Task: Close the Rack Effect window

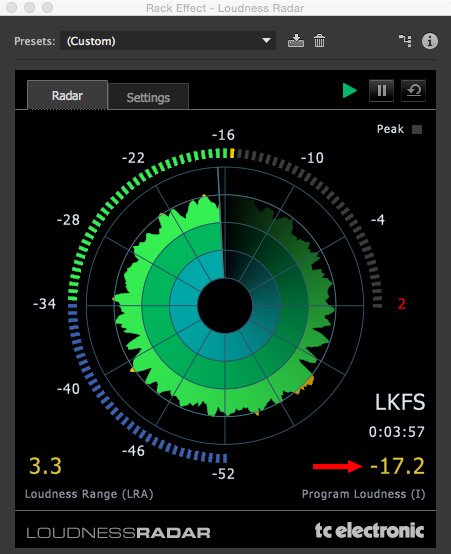Action: (12, 7)
